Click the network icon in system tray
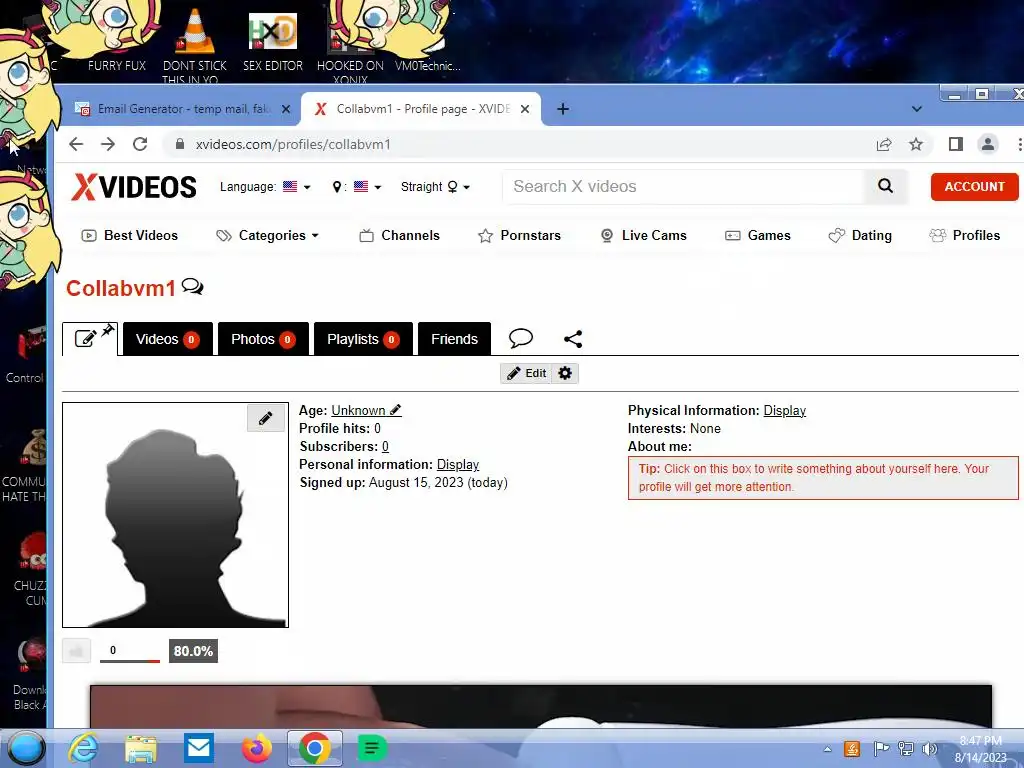This screenshot has height=768, width=1024. pos(906,749)
